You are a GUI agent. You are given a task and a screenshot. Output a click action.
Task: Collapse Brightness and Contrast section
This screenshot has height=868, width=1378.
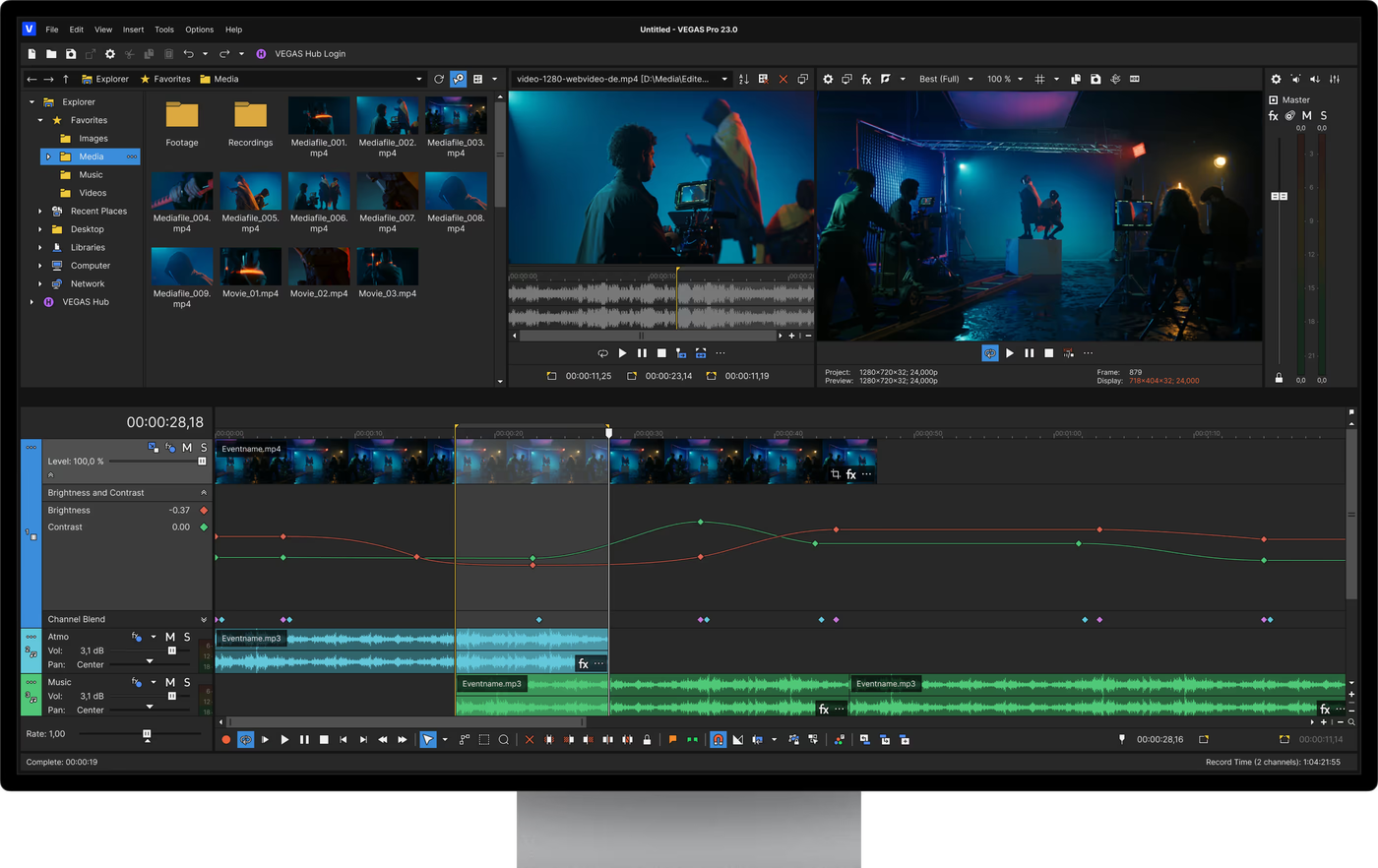tap(204, 493)
